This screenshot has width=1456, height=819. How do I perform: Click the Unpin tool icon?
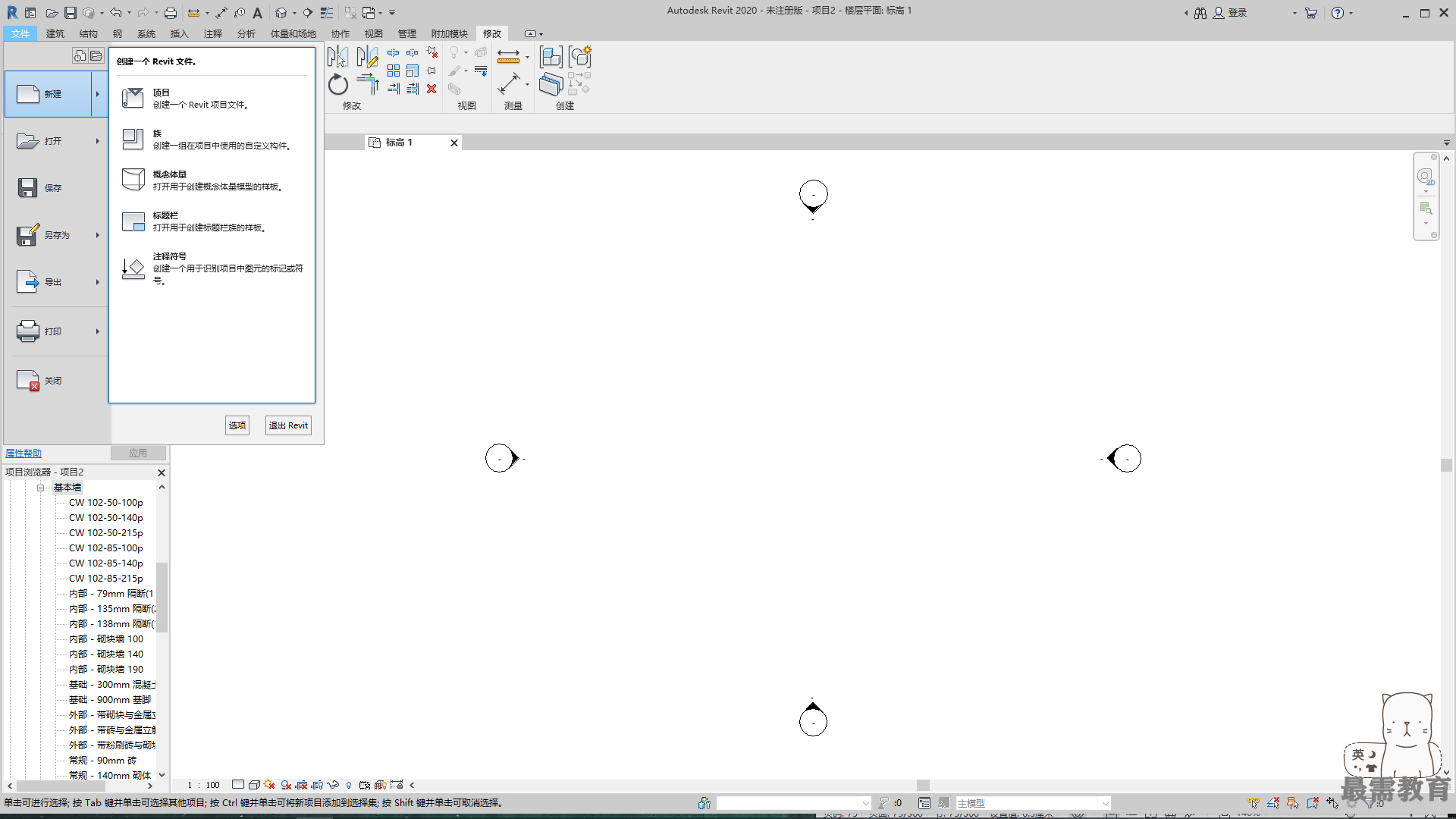pyautogui.click(x=431, y=52)
